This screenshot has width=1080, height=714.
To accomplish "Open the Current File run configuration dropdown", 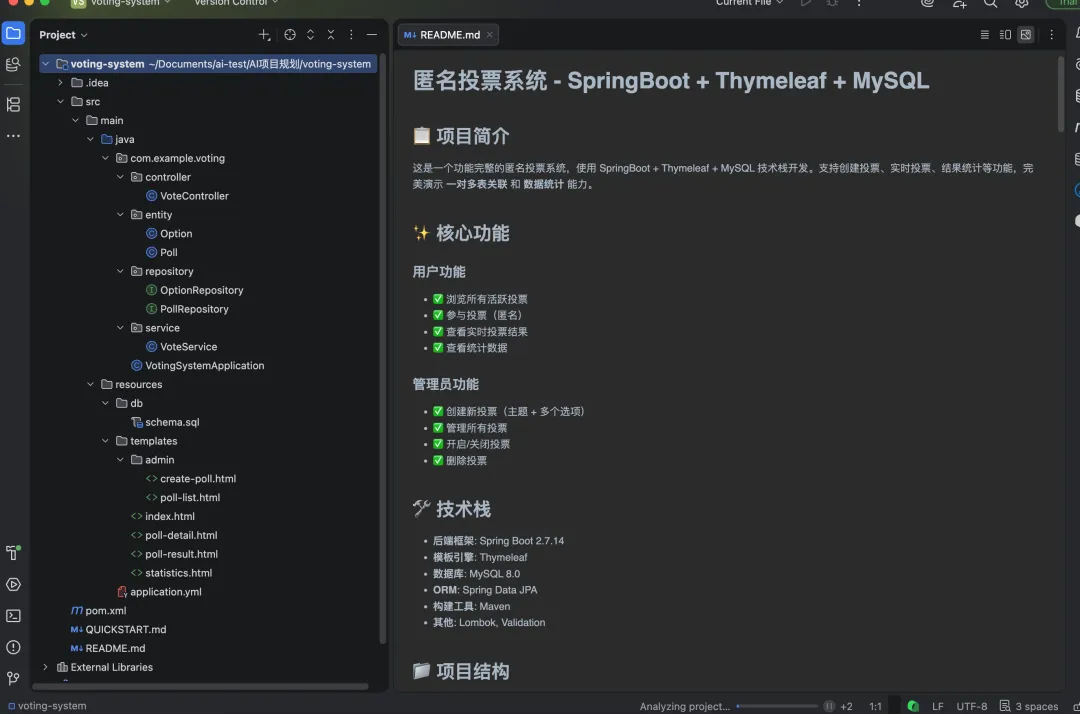I will pyautogui.click(x=749, y=3).
